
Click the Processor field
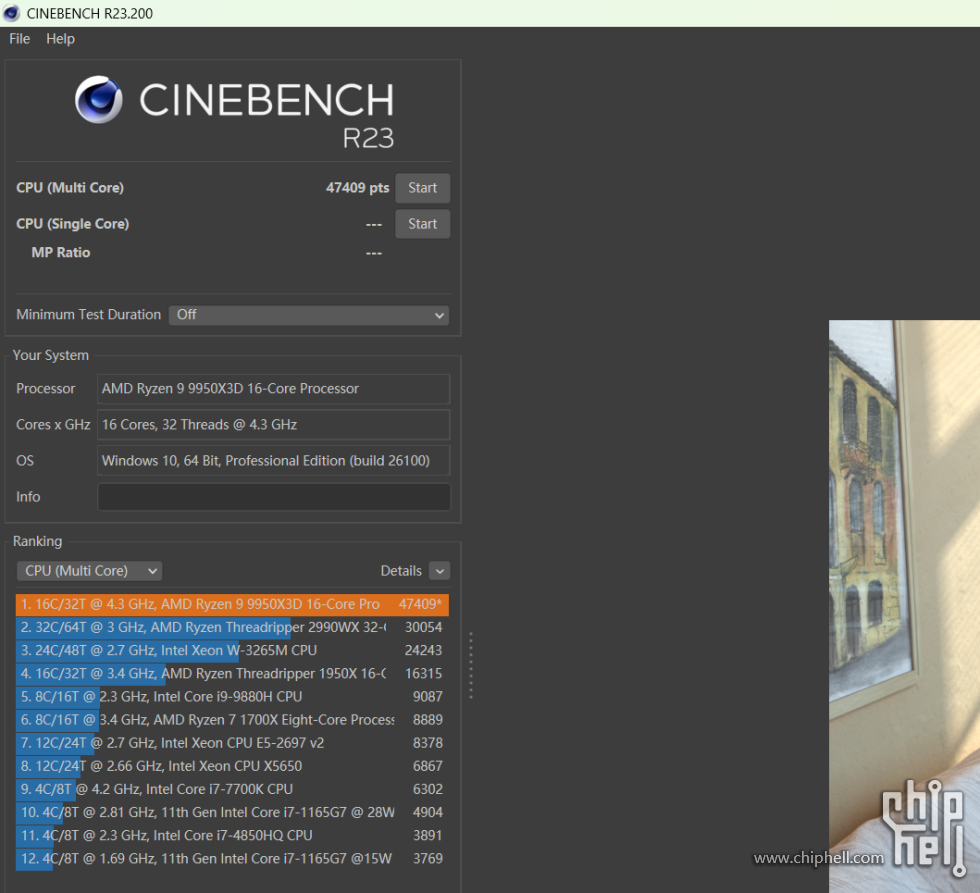(x=274, y=389)
